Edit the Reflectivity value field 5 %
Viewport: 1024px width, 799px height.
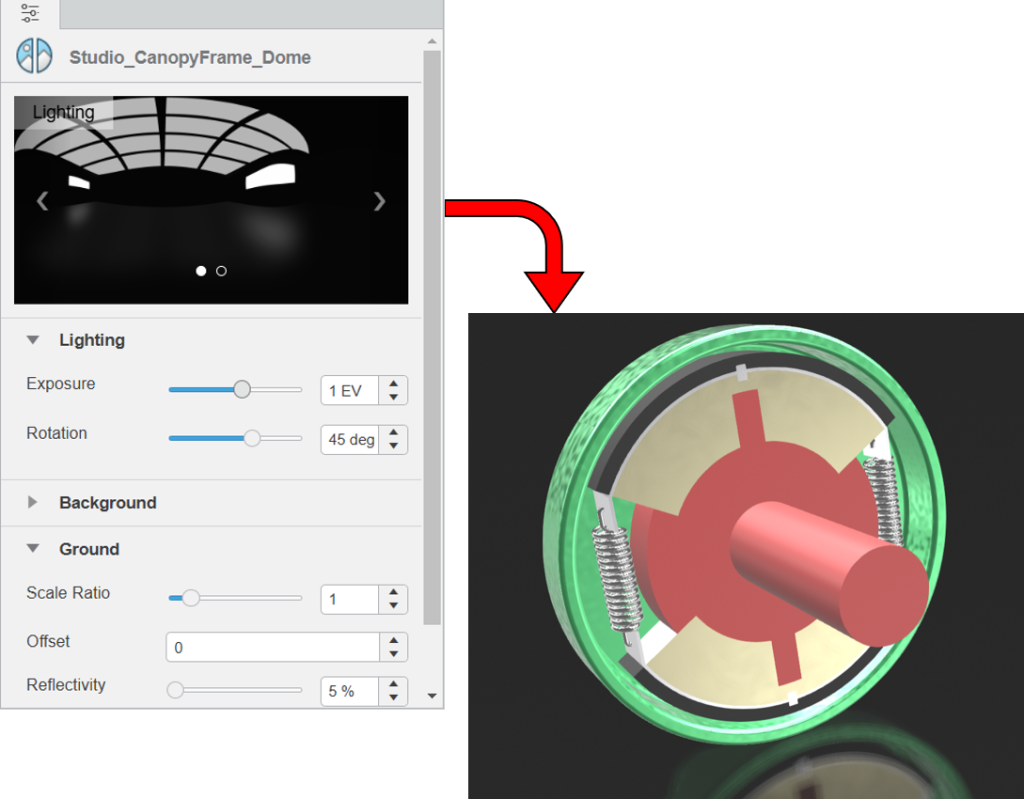349,691
